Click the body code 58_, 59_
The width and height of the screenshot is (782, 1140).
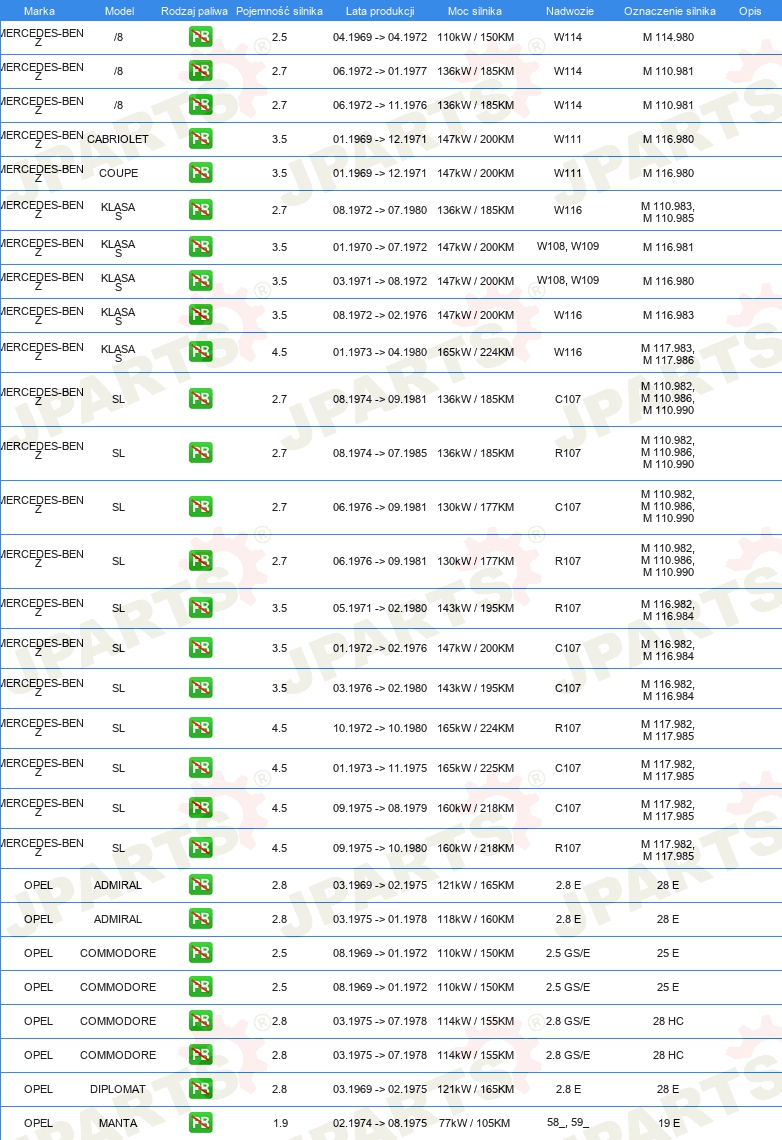(568, 1123)
